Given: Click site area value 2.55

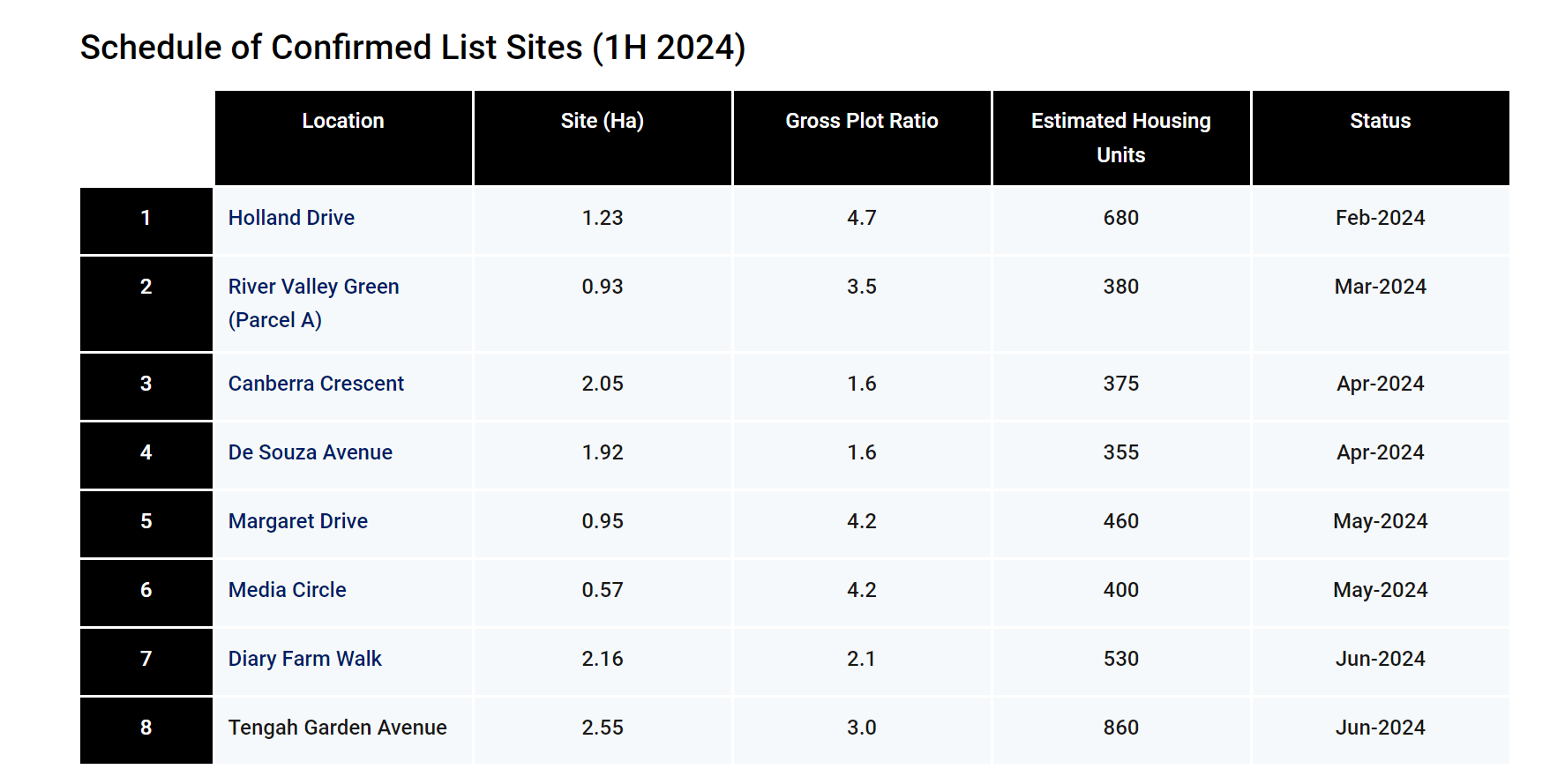Looking at the screenshot, I should 603,728.
